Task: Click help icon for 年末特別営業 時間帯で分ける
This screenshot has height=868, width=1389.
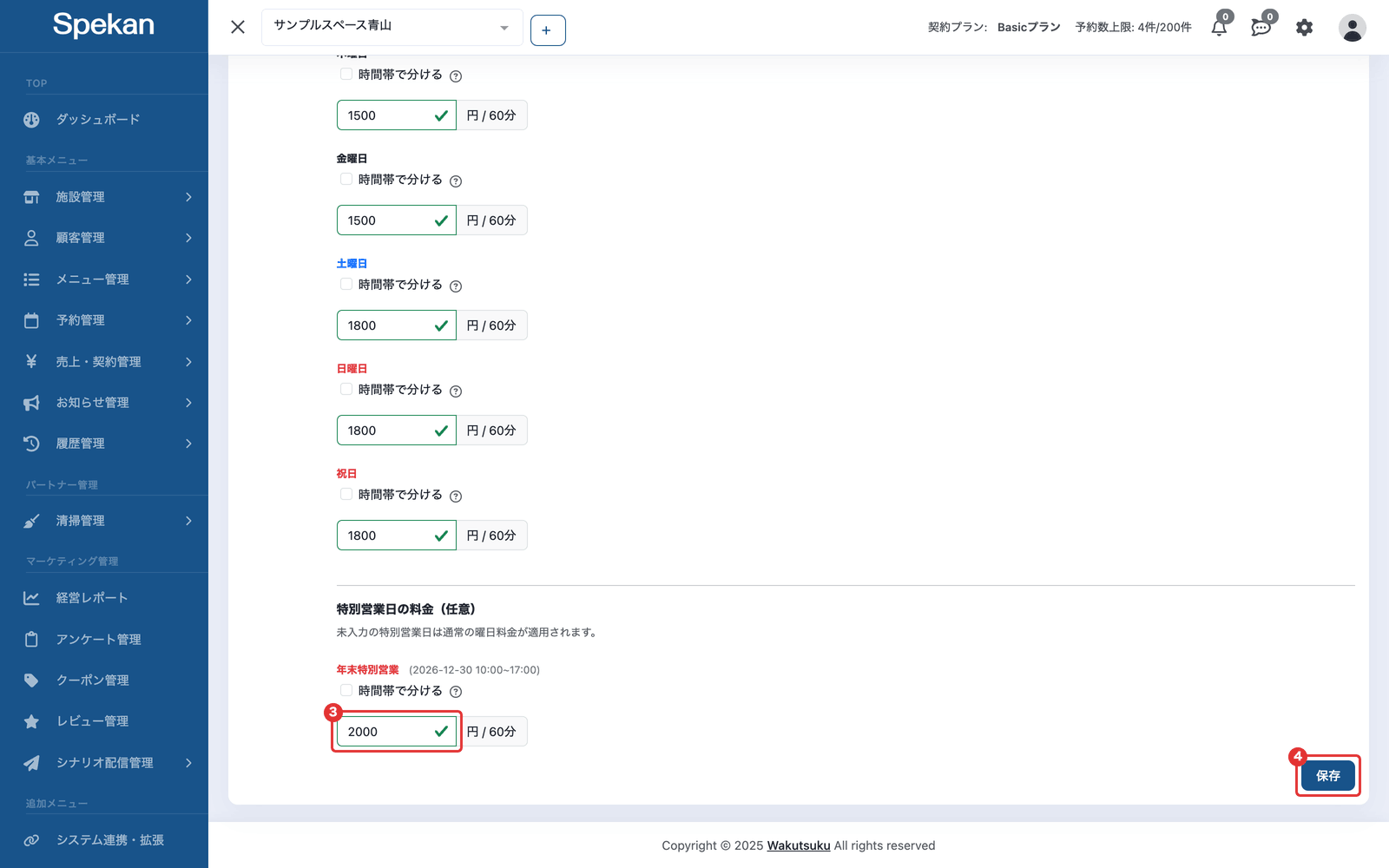Action: click(x=456, y=692)
